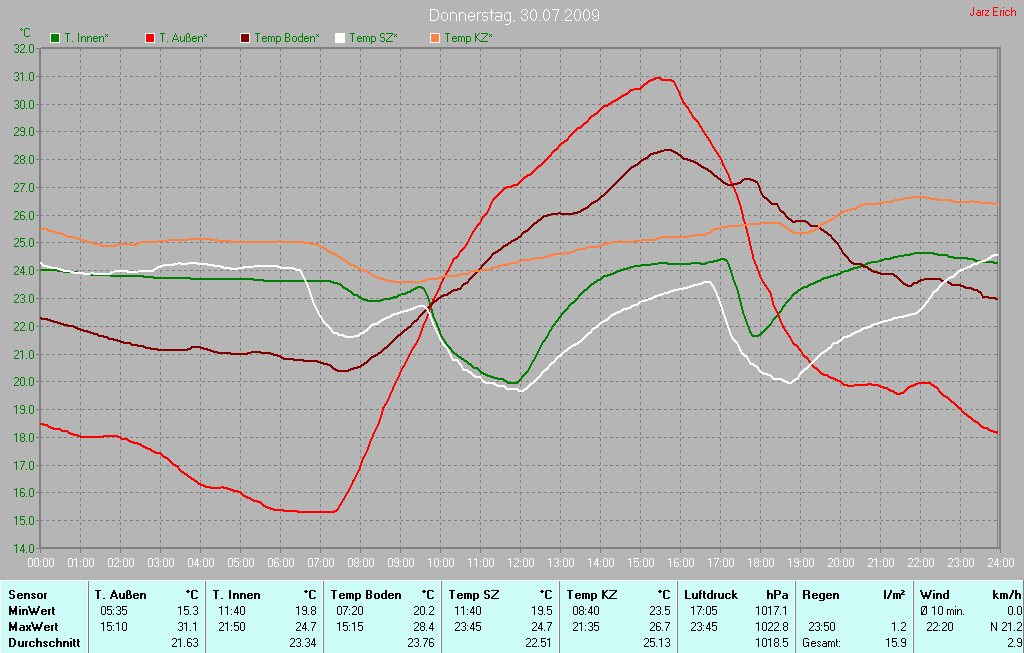Click the 32.0 temperature axis label
This screenshot has width=1024, height=653.
[24, 48]
